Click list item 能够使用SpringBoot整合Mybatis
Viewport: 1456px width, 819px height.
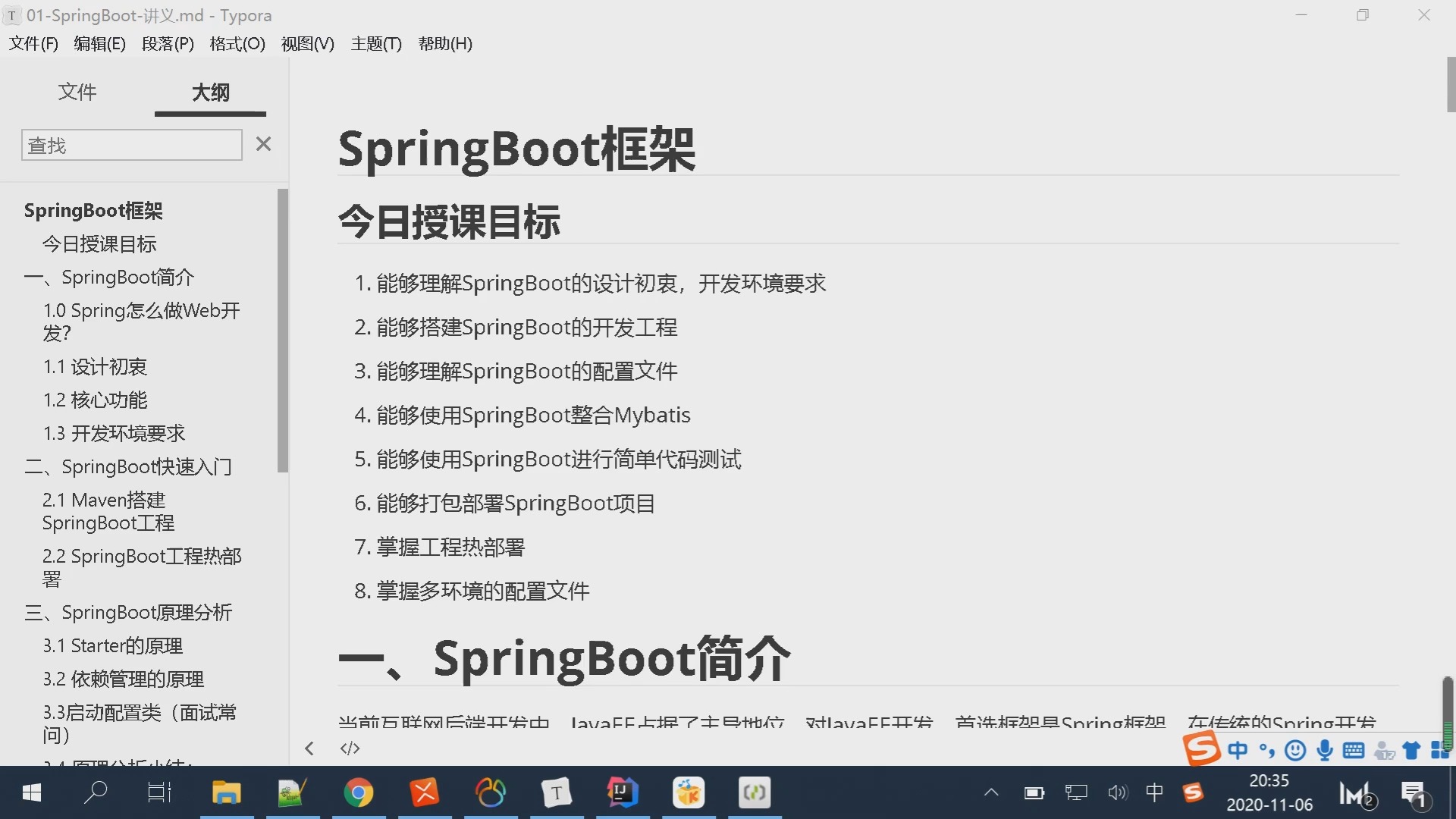pyautogui.click(x=534, y=416)
